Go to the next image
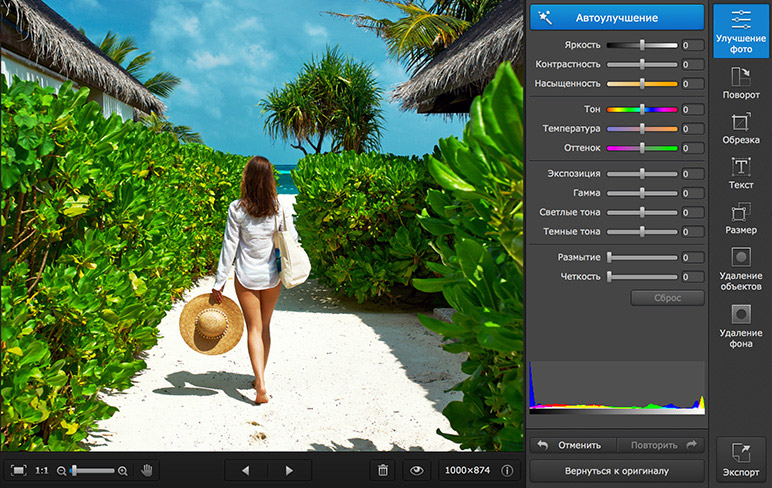This screenshot has width=772, height=488. [290, 470]
